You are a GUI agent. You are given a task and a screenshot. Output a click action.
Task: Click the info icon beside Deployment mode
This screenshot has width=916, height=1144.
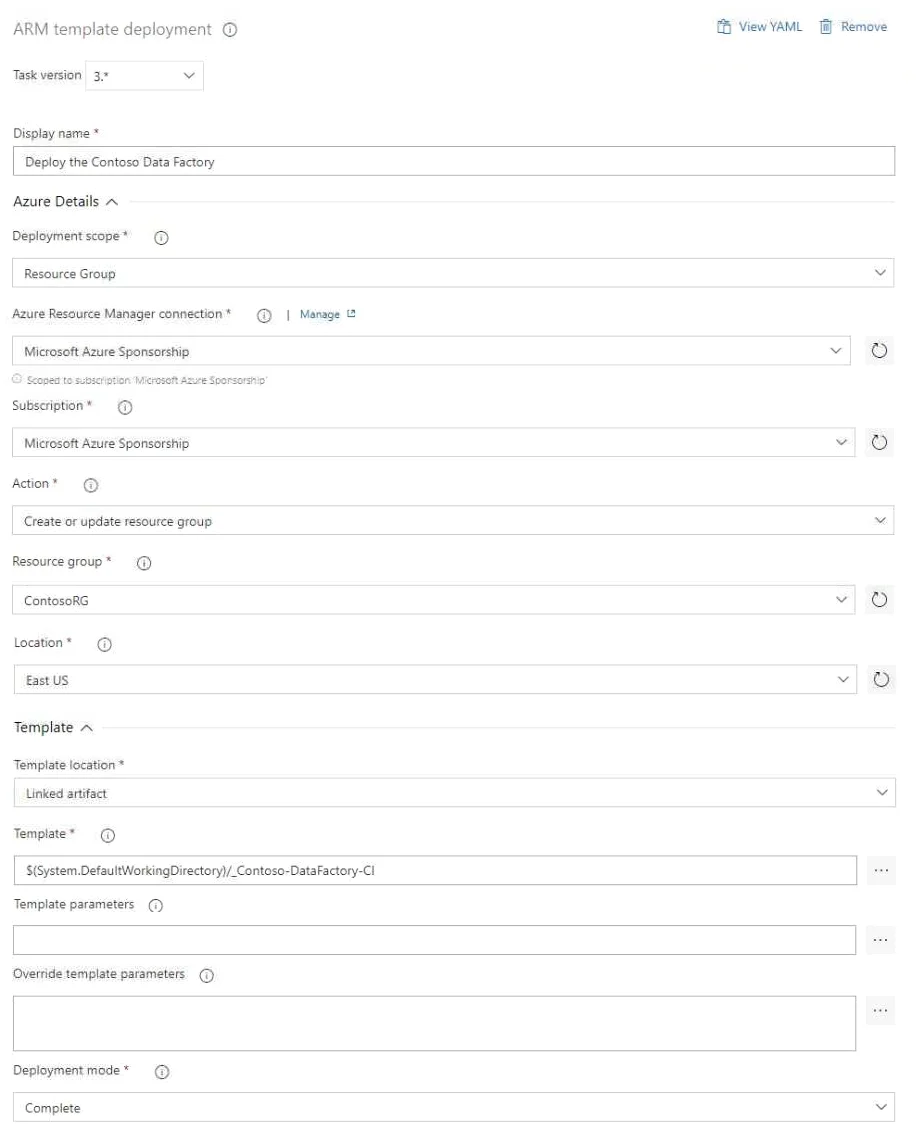pos(162,1072)
